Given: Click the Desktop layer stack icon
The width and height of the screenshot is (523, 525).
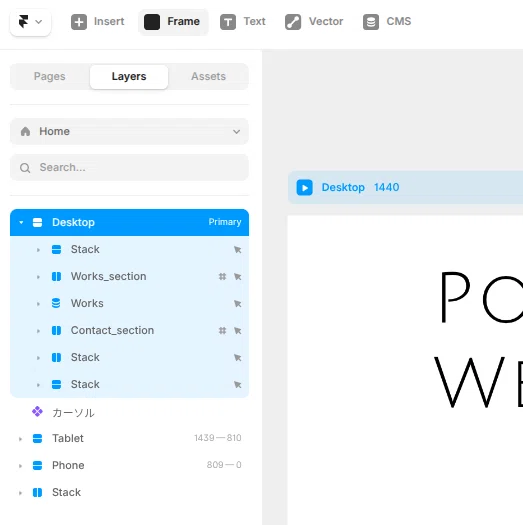Looking at the screenshot, I should (38, 222).
